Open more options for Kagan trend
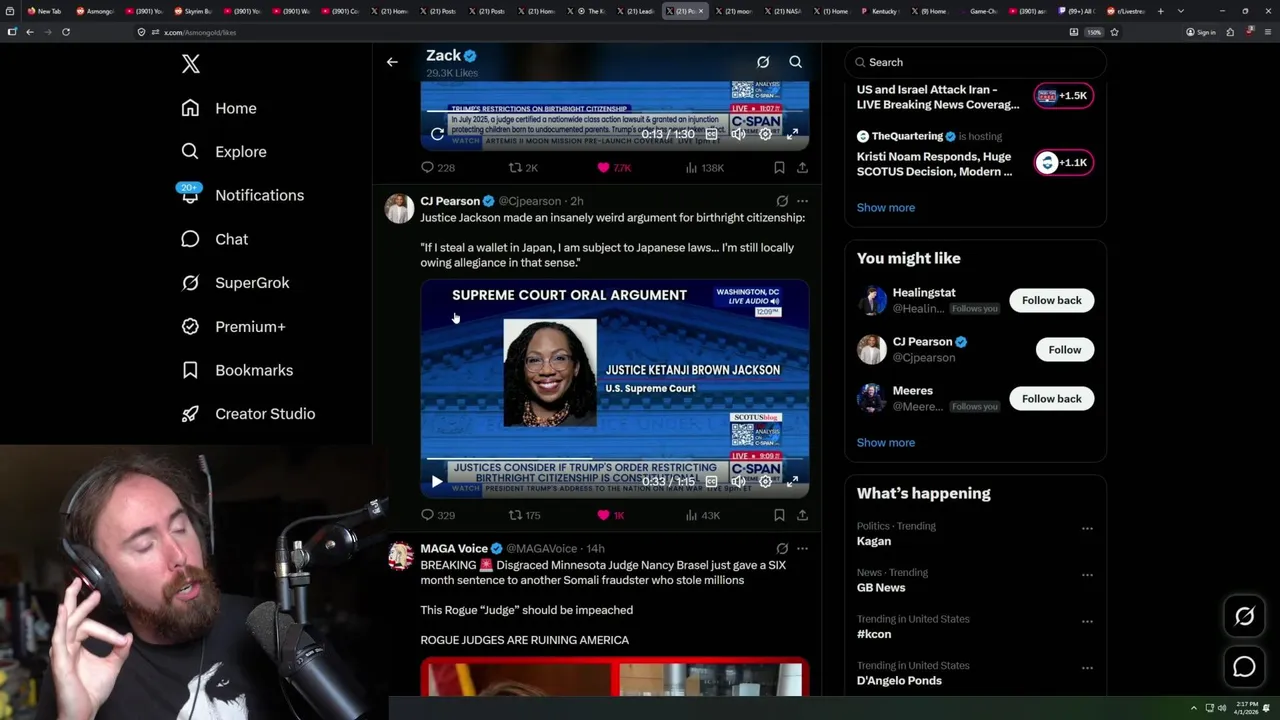This screenshot has width=1280, height=720. (x=1087, y=528)
